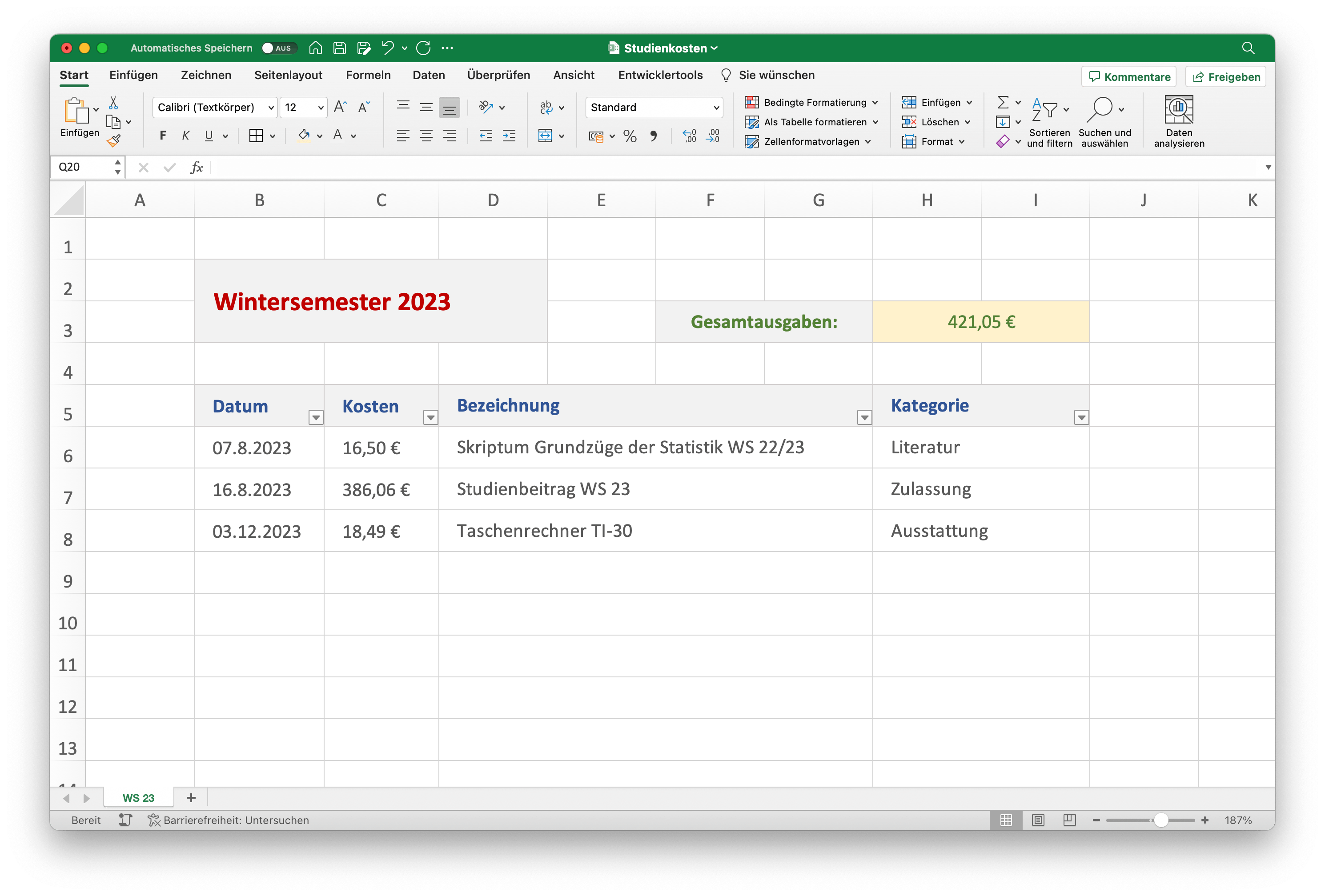Click the zoom slider handle
Viewport: 1325px width, 896px height.
[1161, 820]
